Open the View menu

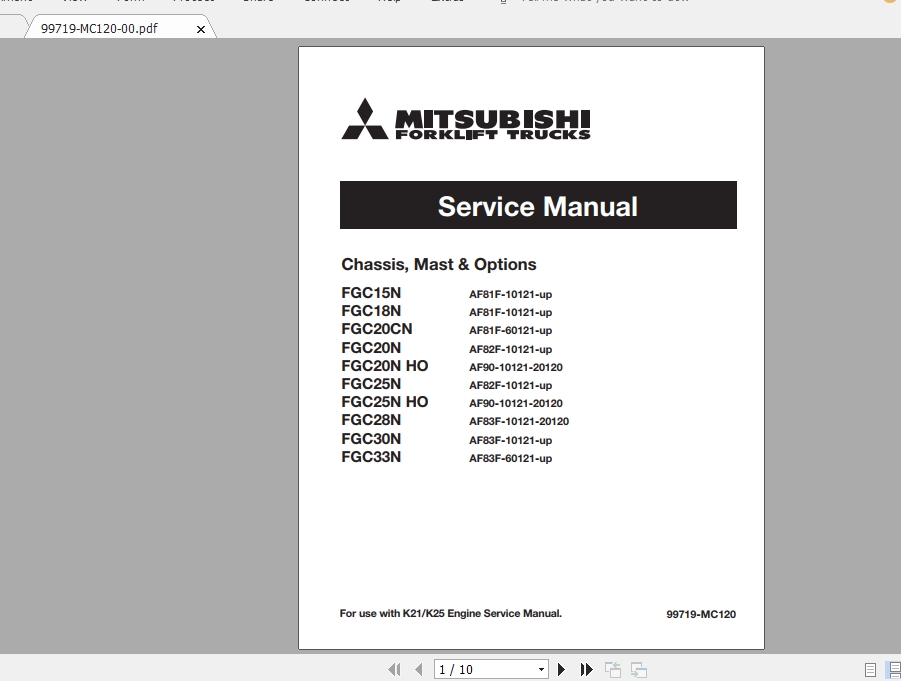[x=75, y=2]
